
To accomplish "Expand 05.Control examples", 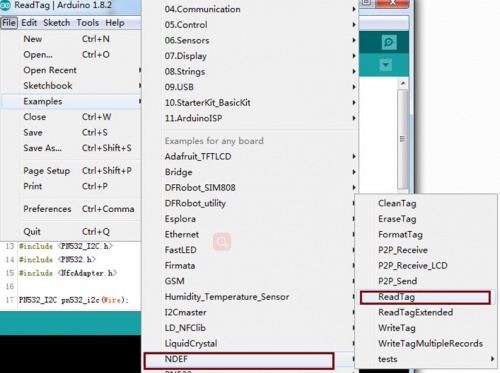I will [x=251, y=25].
